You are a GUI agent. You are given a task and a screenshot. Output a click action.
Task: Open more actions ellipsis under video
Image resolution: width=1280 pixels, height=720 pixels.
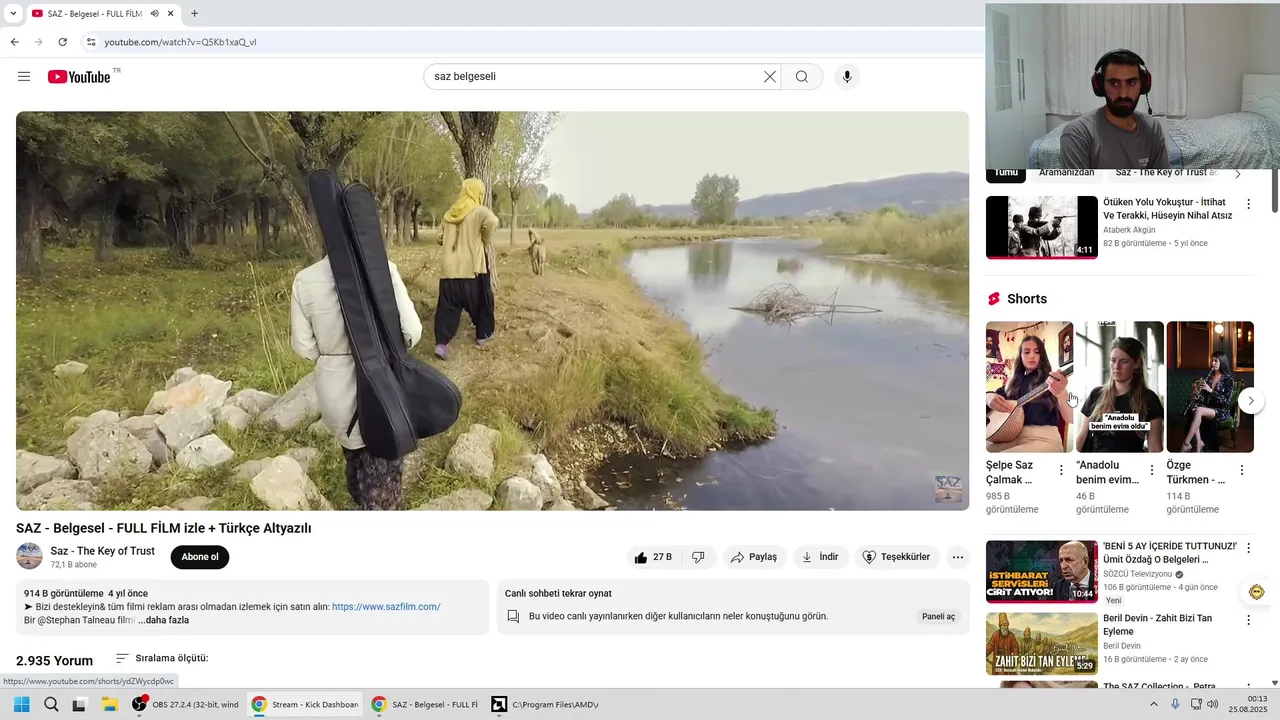tap(958, 557)
